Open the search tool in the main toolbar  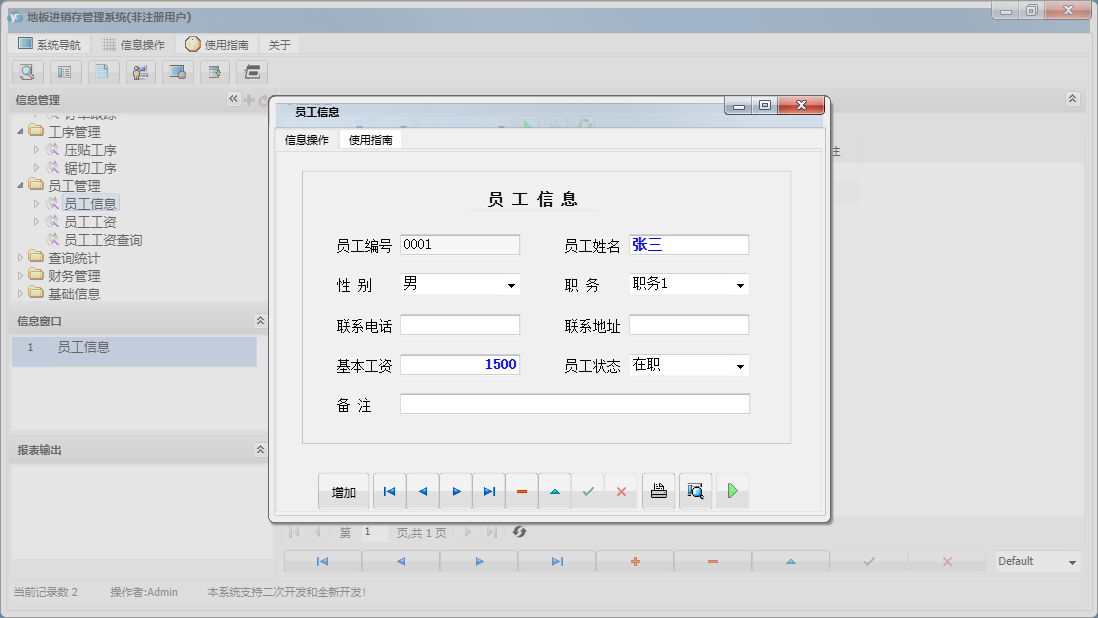click(27, 72)
